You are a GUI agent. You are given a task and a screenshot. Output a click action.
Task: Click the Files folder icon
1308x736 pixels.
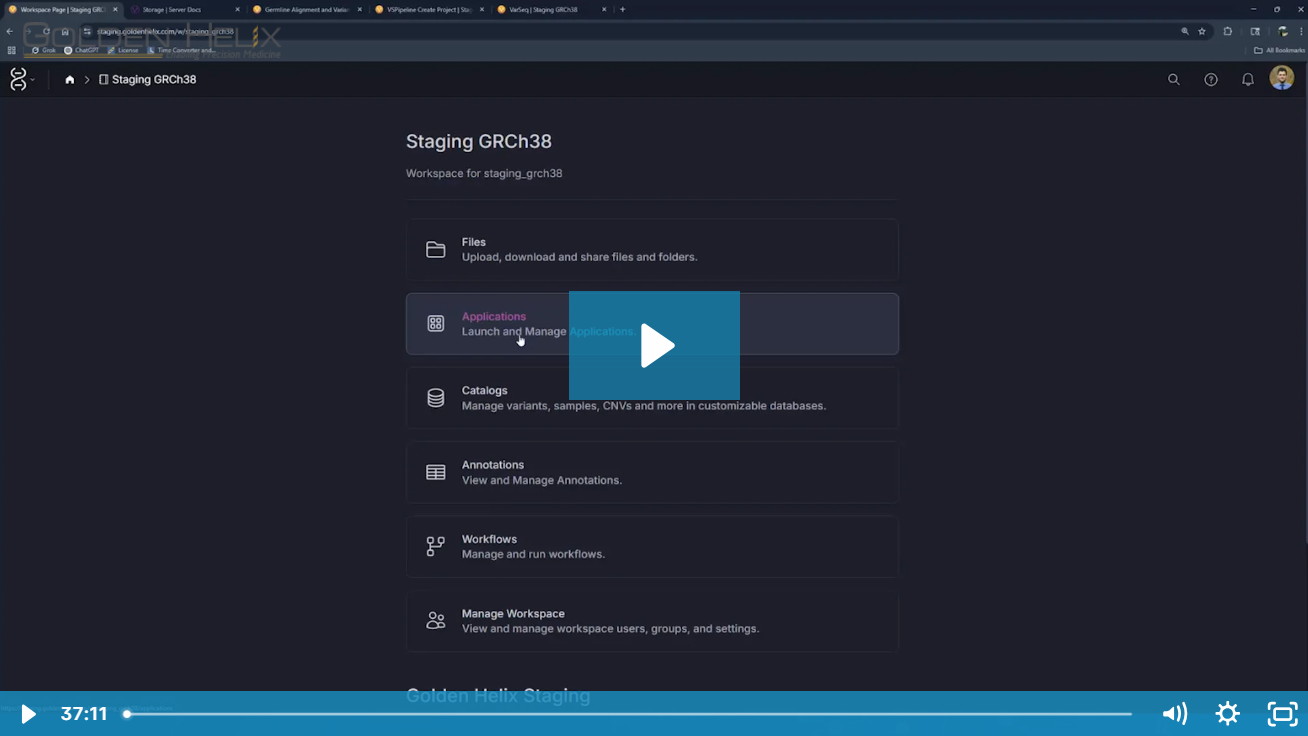[436, 250]
